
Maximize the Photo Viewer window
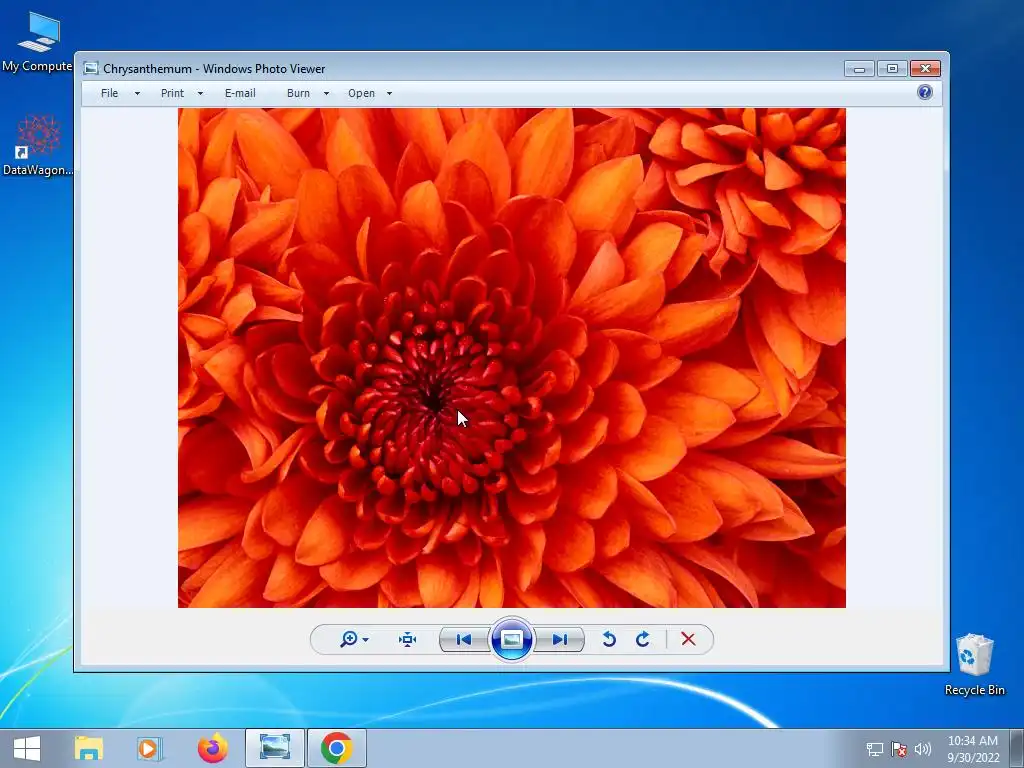click(892, 69)
